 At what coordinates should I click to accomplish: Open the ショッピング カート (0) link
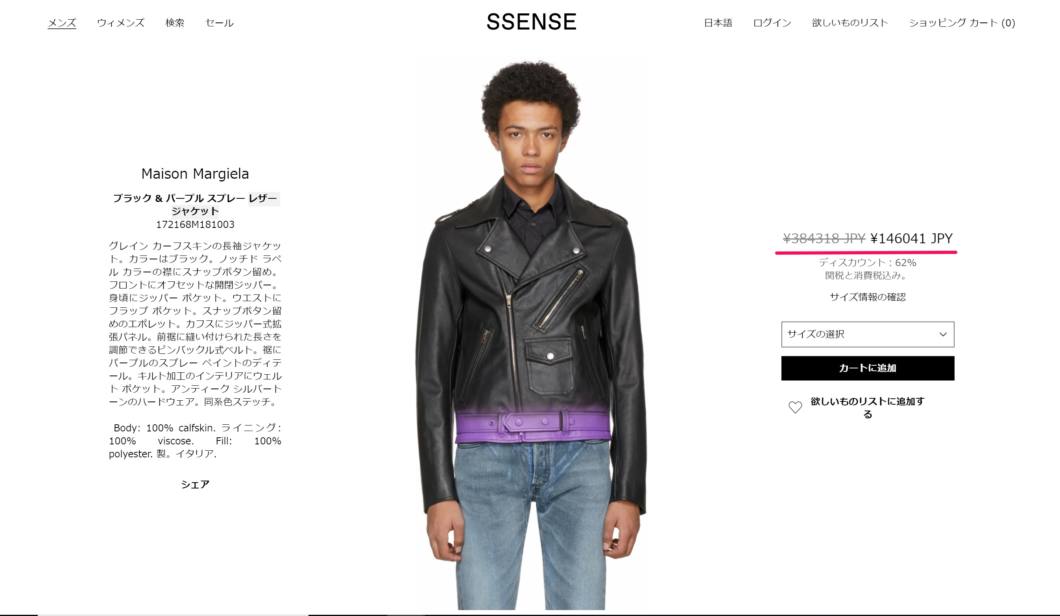[x=961, y=23]
